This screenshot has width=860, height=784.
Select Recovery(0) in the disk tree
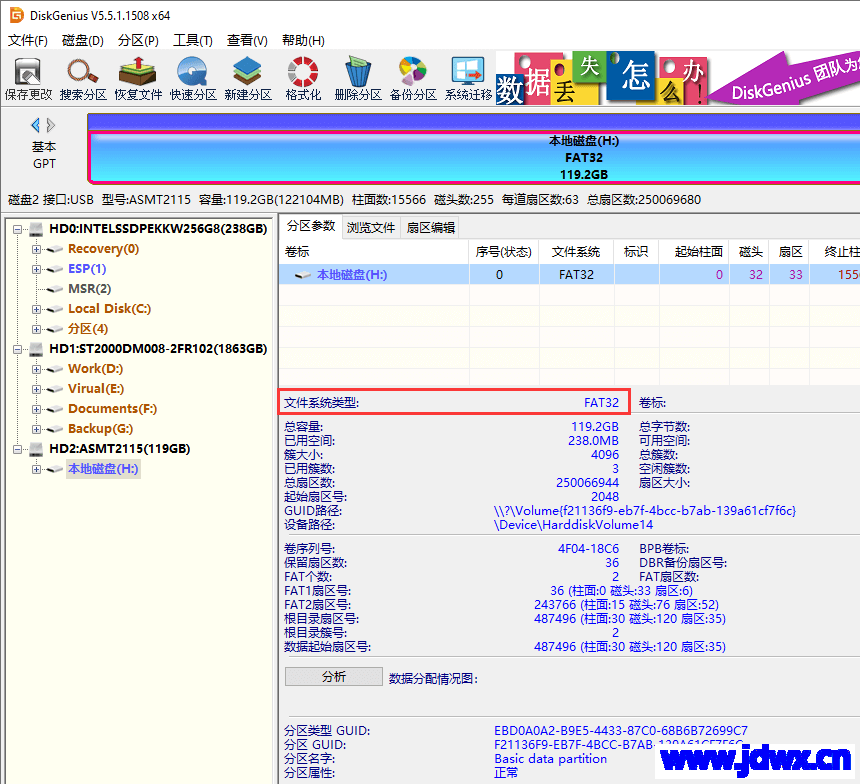click(103, 249)
